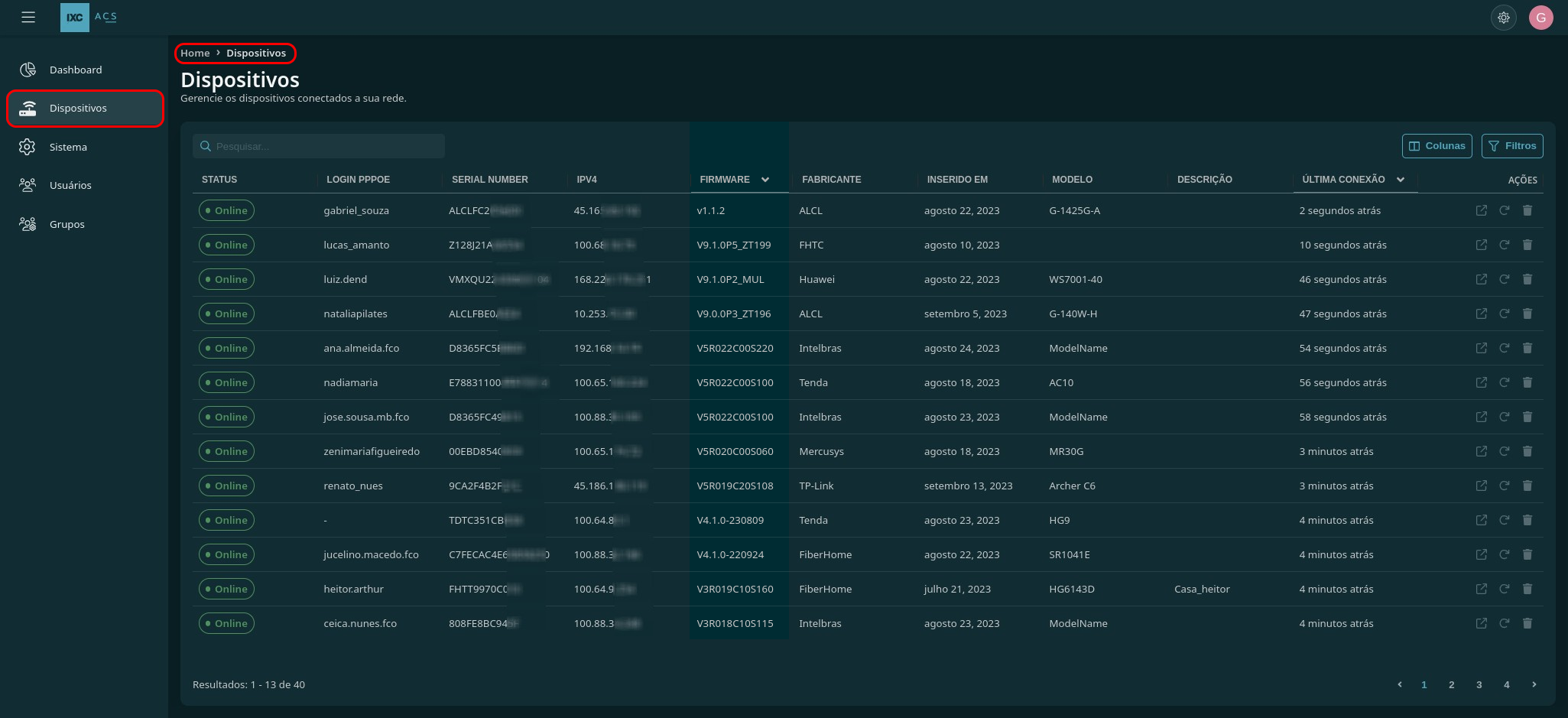Open the user avatar G menu
This screenshot has height=718, width=1568.
[x=1540, y=17]
